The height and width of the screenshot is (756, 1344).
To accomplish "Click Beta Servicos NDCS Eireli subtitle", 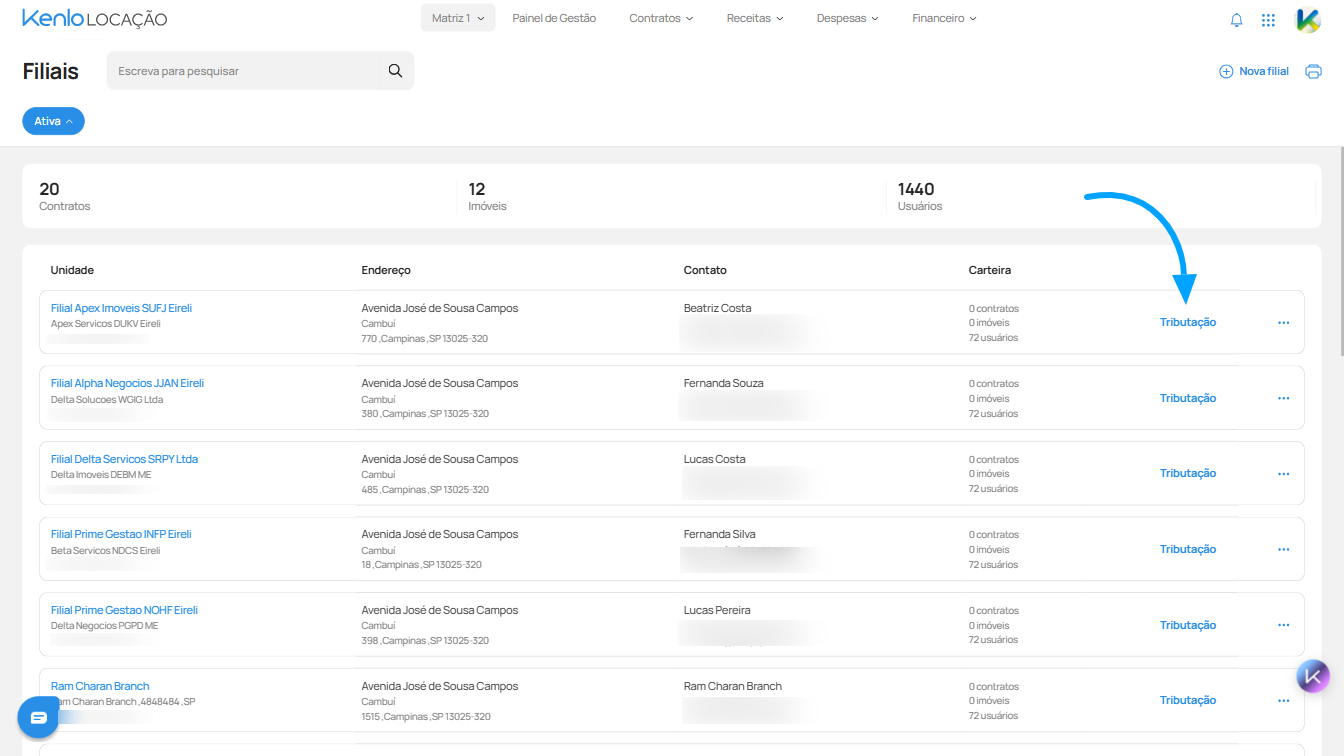I will pos(106,551).
